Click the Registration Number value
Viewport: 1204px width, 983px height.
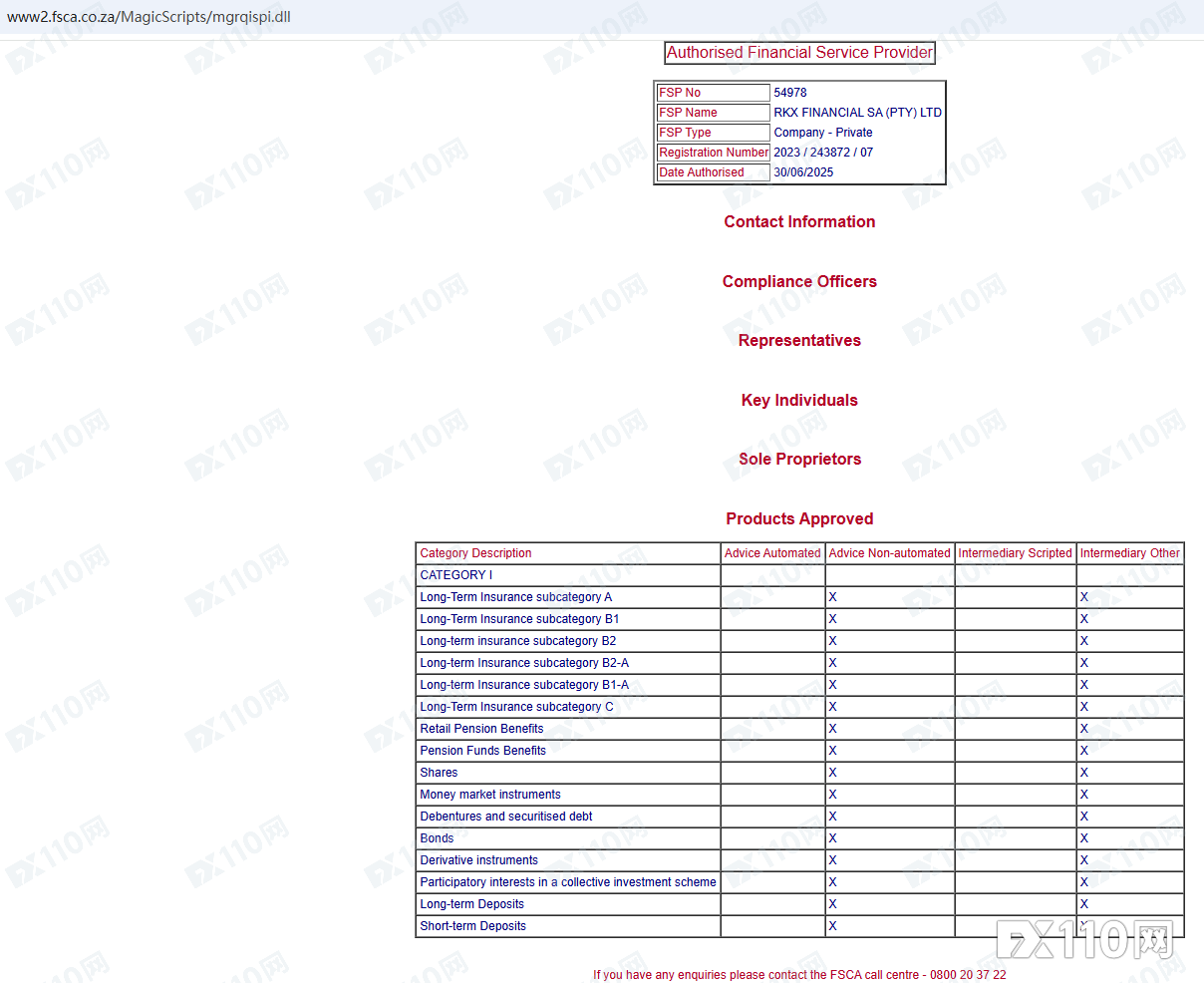pyautogui.click(x=823, y=153)
